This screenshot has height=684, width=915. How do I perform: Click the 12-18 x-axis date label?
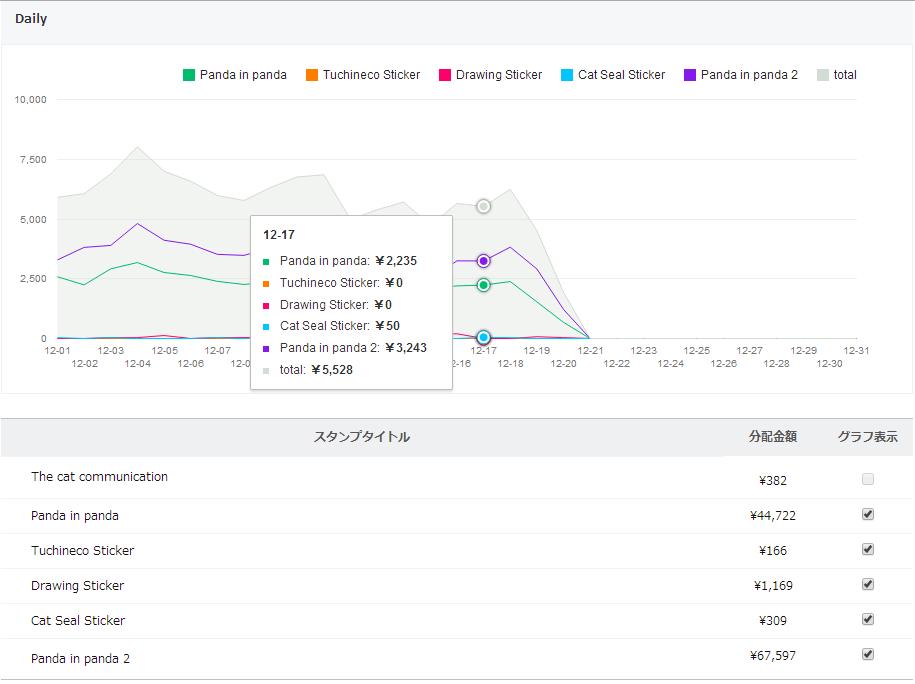(x=510, y=364)
